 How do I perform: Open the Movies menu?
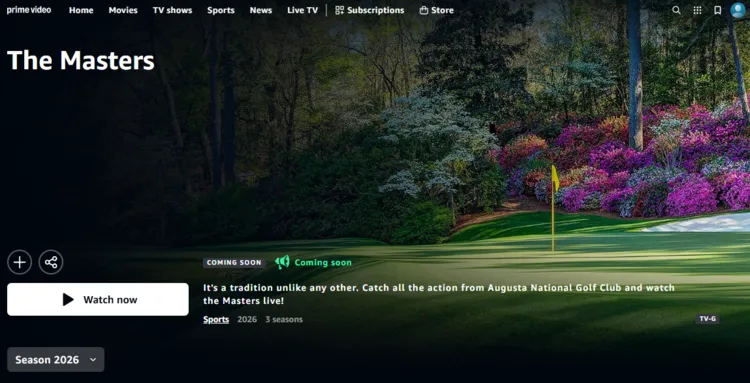[123, 10]
